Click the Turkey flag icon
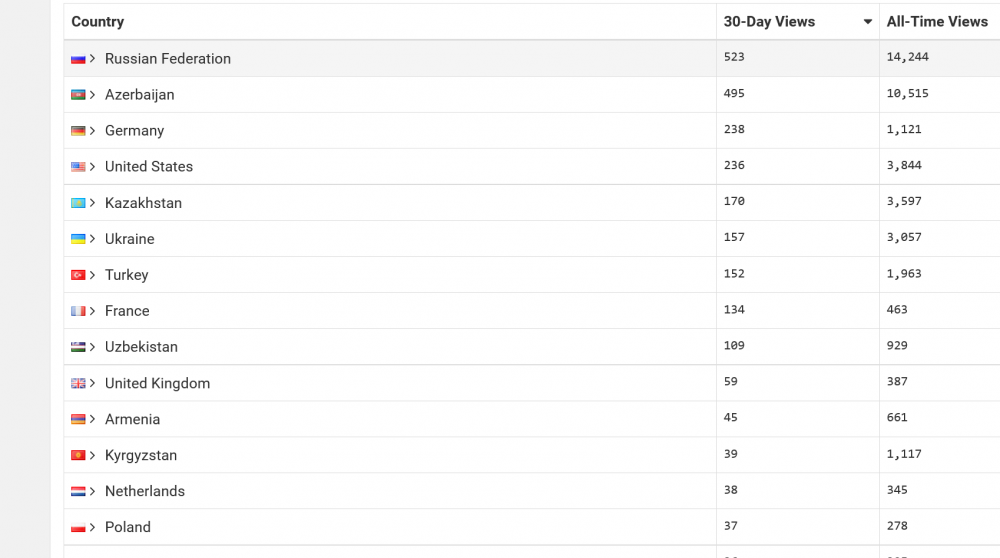This screenshot has width=1000, height=558. tap(78, 275)
